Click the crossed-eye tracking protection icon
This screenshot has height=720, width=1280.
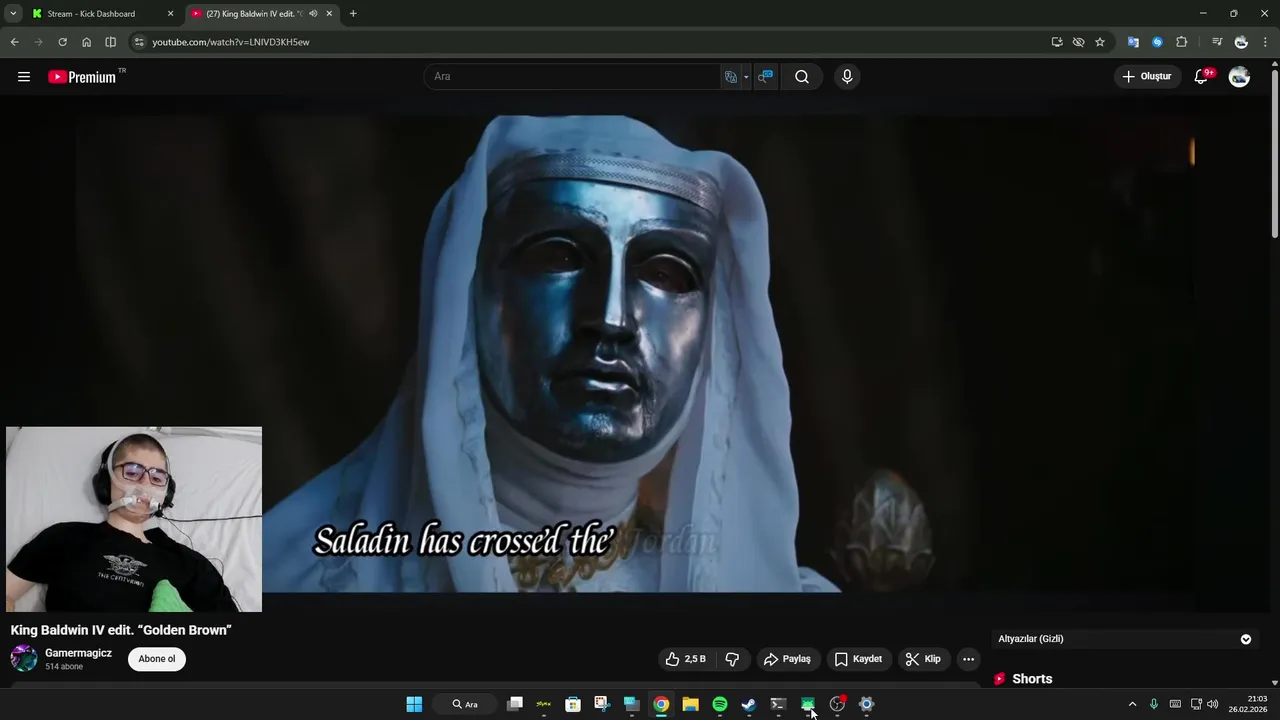click(1078, 42)
